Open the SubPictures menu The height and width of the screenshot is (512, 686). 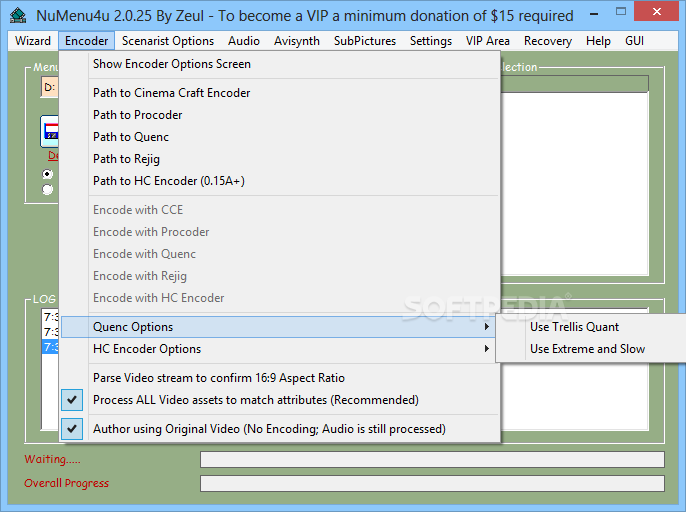[x=365, y=41]
